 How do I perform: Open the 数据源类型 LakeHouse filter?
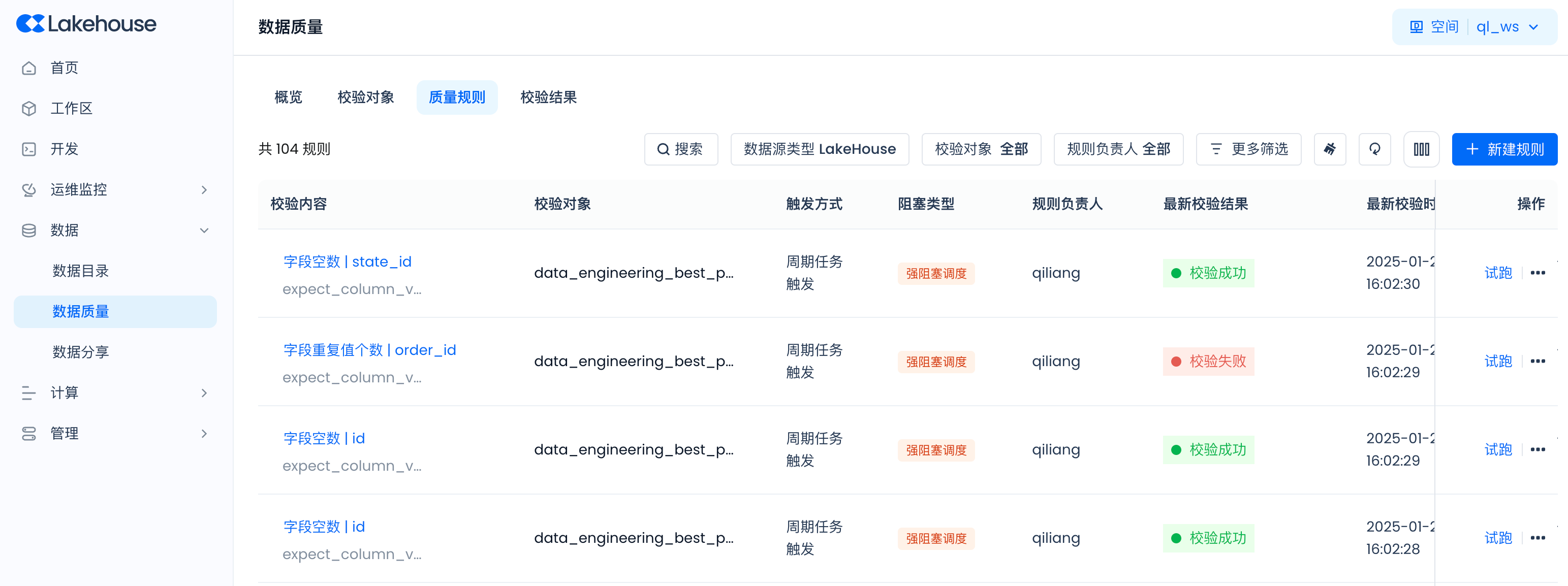(x=819, y=149)
